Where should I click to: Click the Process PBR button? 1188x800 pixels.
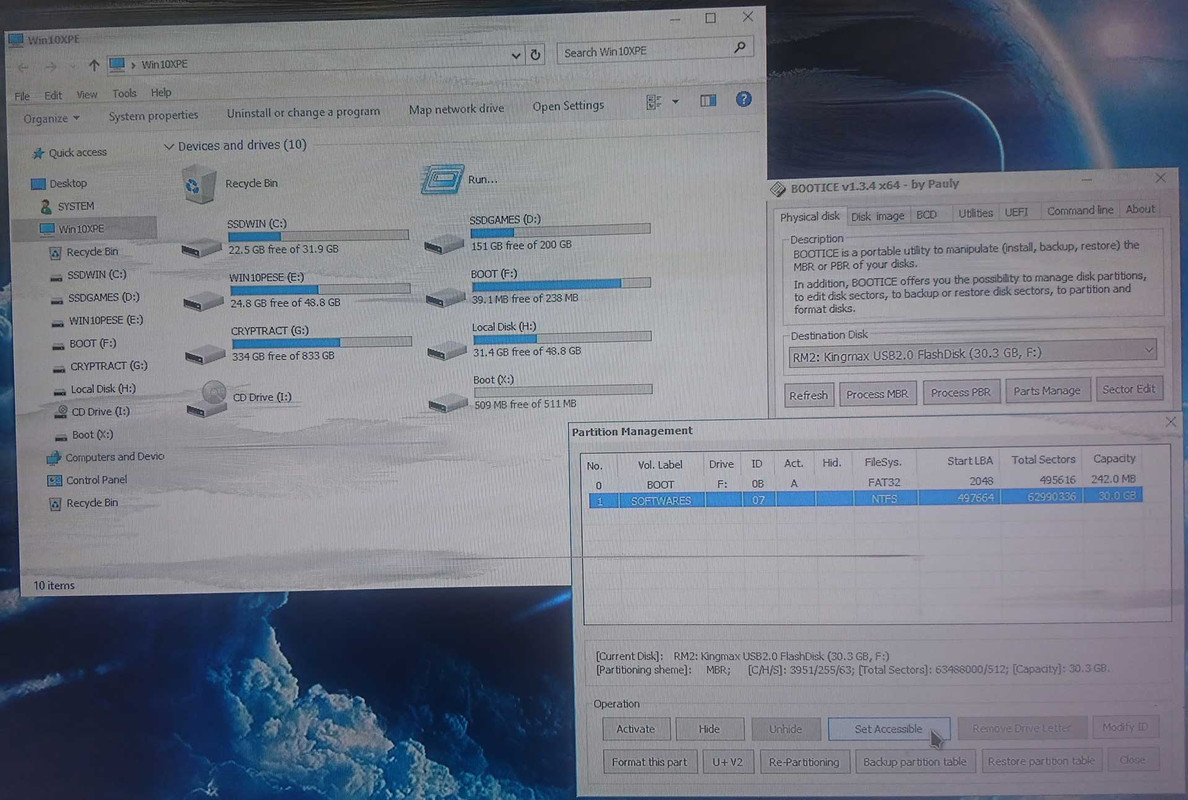point(960,392)
